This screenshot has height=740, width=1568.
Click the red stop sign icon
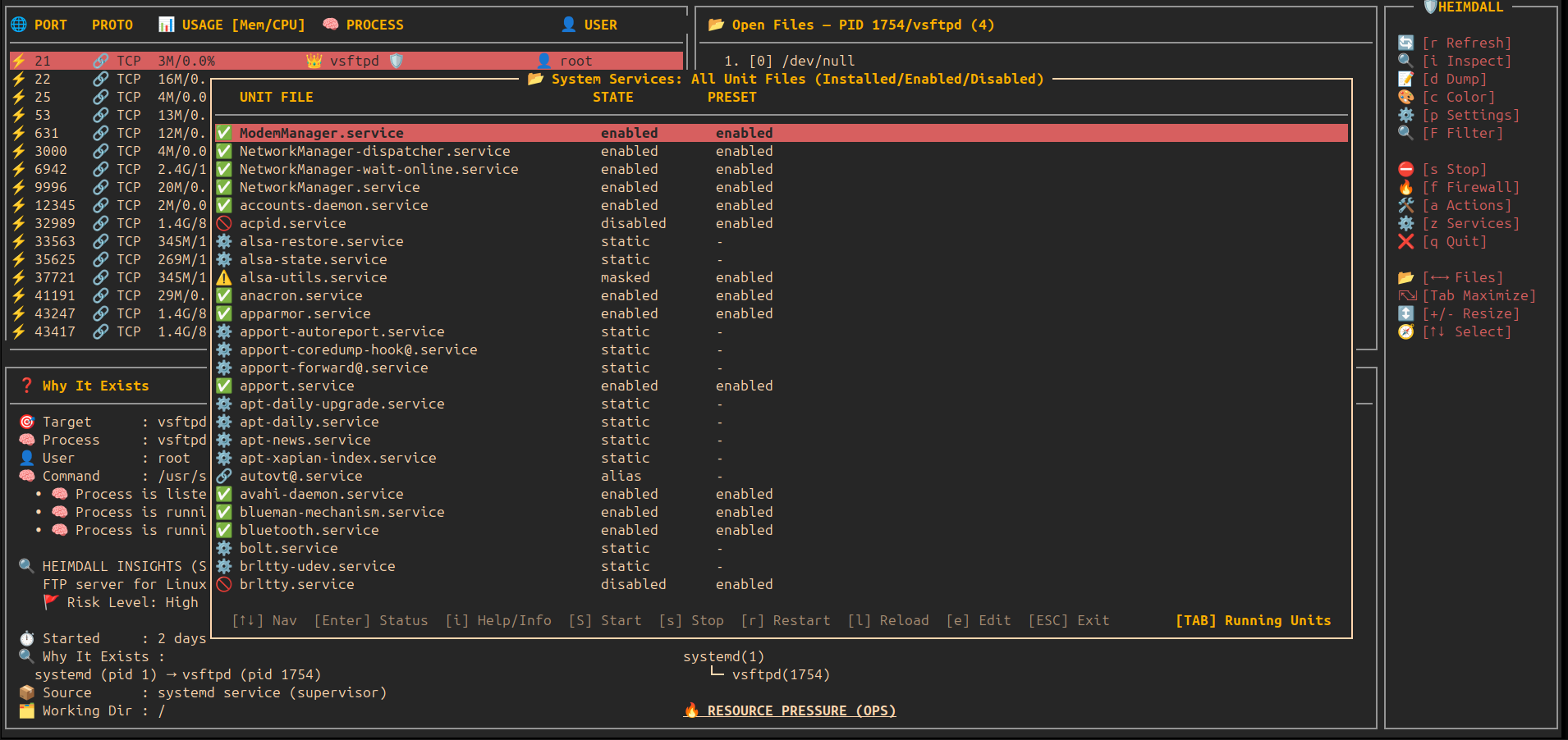point(1405,169)
